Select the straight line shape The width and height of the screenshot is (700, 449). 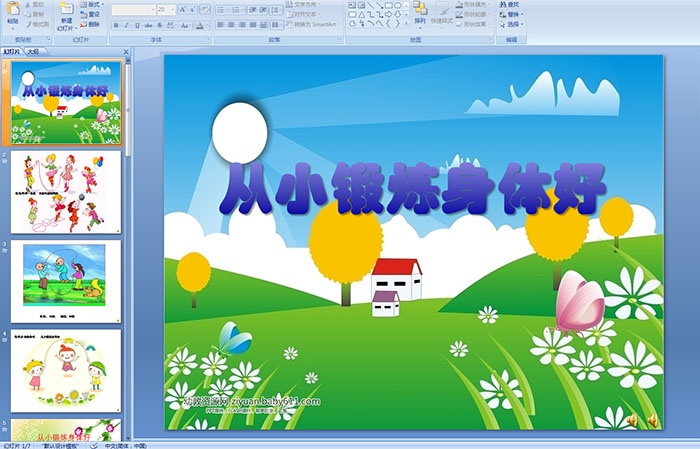[371, 5]
